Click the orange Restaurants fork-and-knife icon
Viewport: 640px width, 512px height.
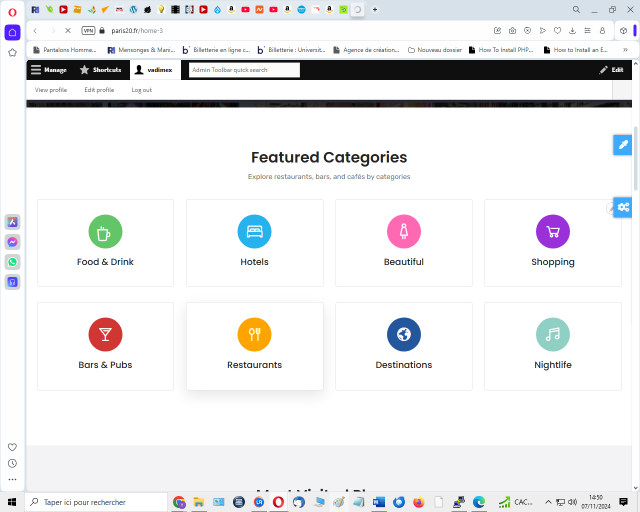(x=254, y=335)
